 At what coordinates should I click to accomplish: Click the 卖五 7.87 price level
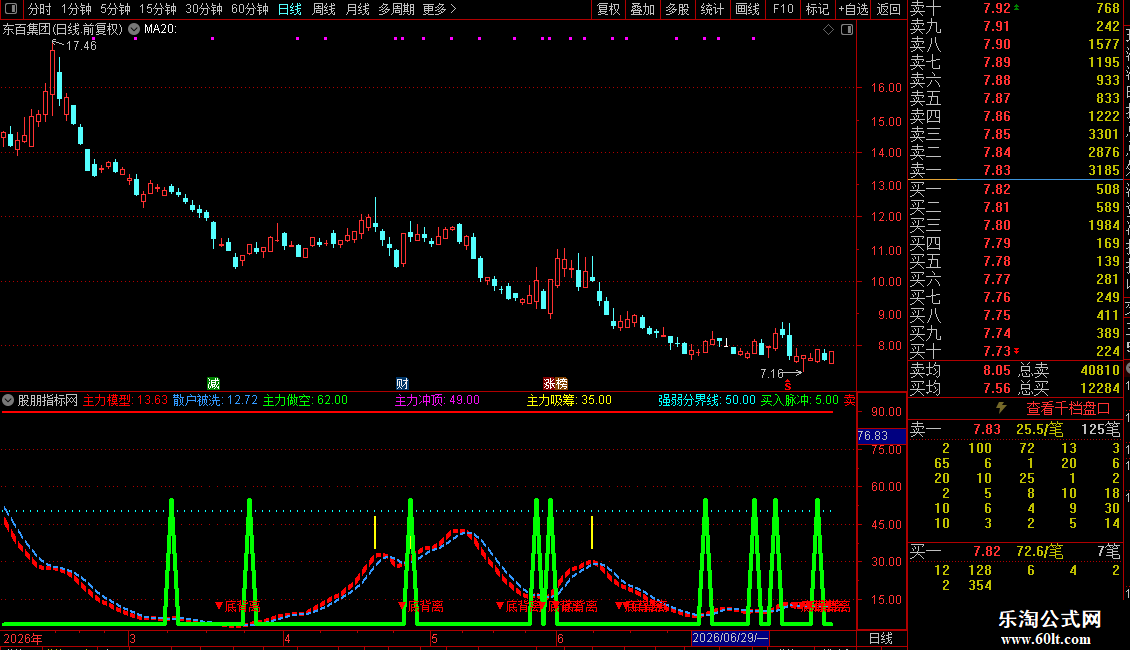point(997,99)
